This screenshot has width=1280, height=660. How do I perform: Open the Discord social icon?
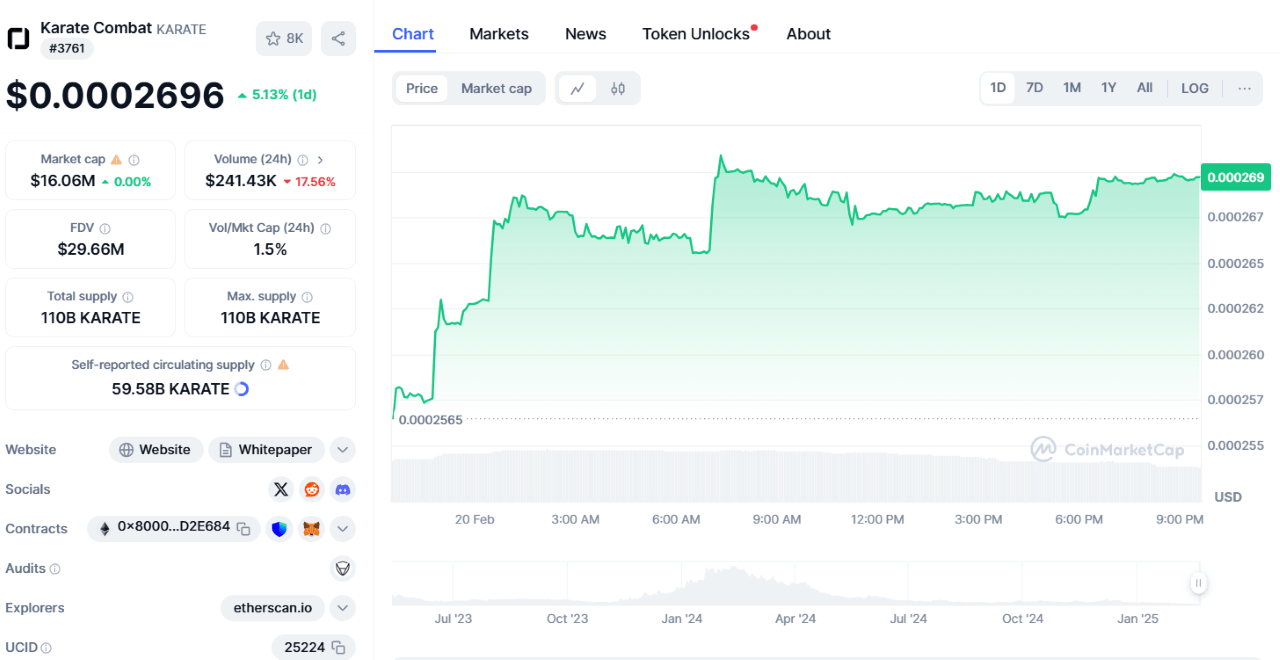[x=343, y=489]
